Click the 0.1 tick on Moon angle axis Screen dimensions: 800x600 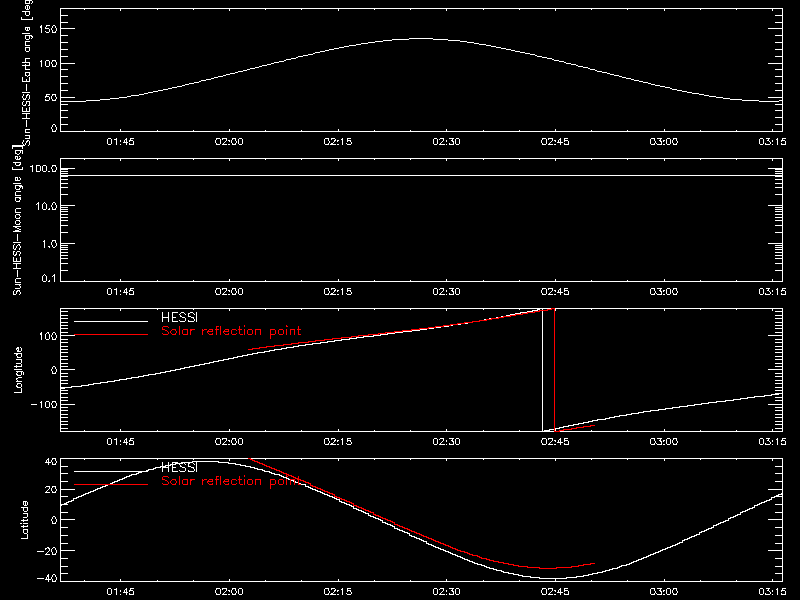49,279
